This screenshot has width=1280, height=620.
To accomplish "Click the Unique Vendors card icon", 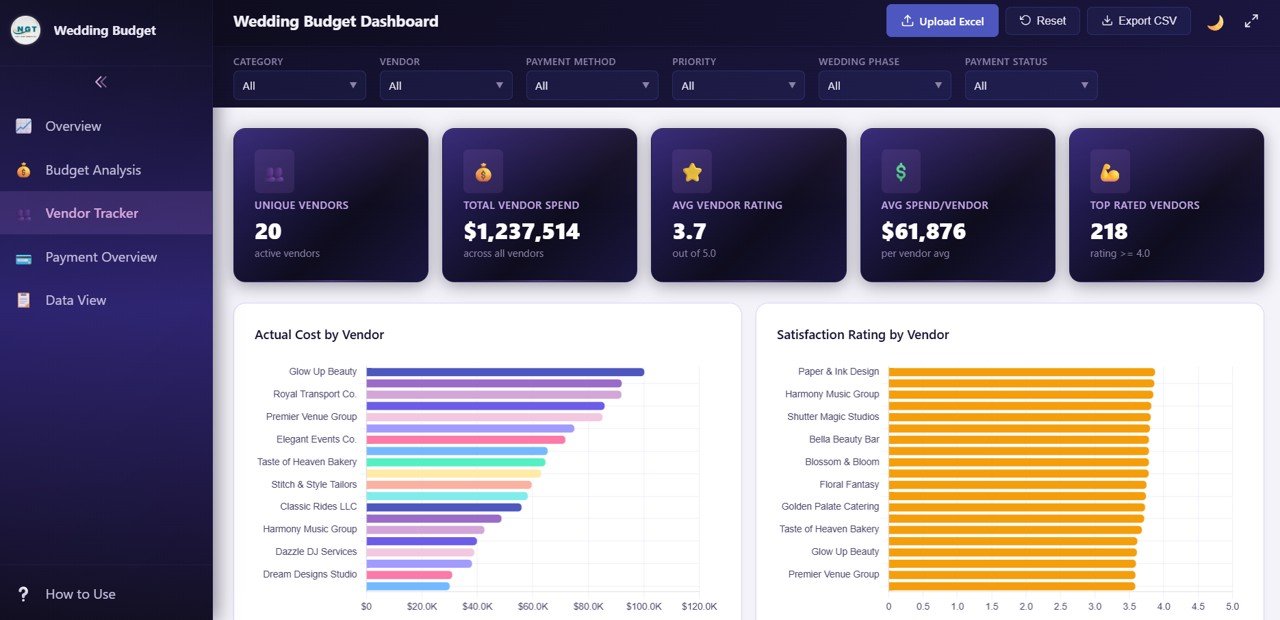I will pos(274,171).
